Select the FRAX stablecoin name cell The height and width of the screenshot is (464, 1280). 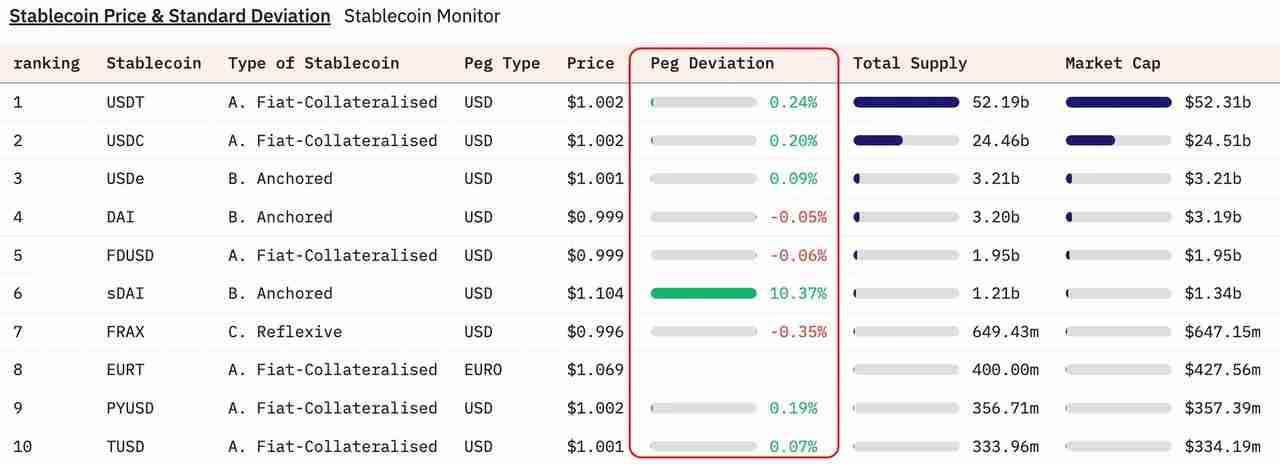click(125, 331)
